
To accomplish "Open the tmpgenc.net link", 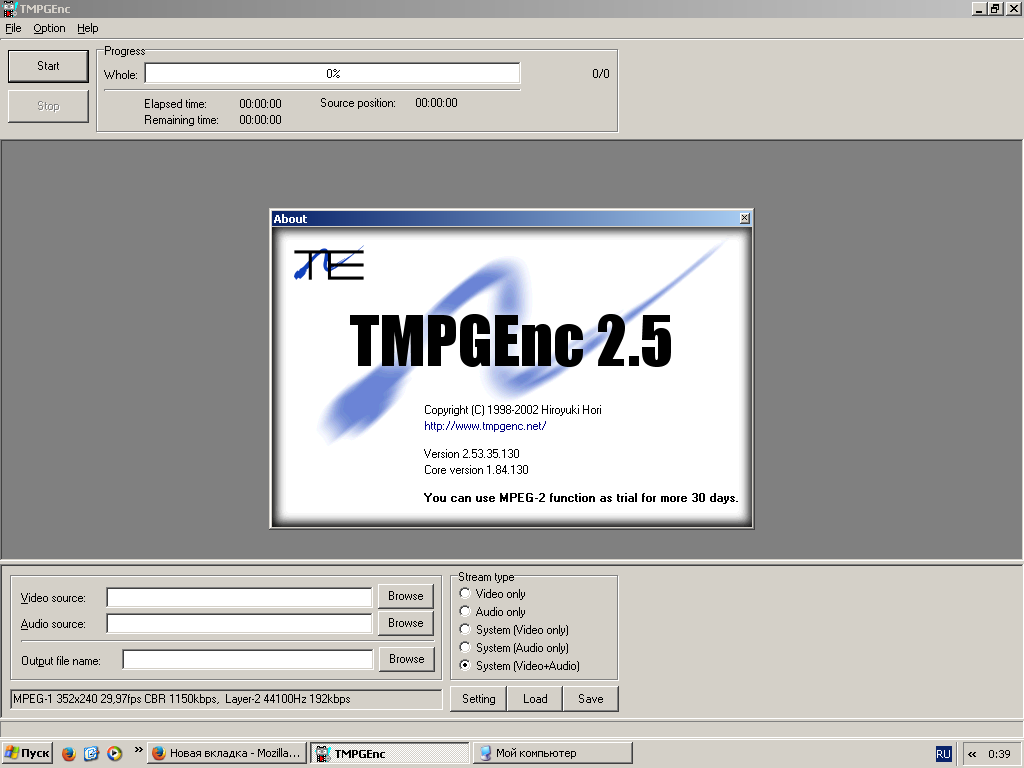I will [x=485, y=426].
